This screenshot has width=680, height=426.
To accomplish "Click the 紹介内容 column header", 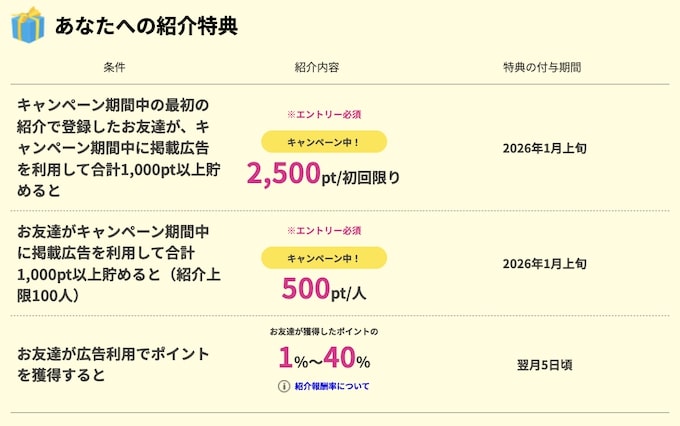I will (317, 67).
